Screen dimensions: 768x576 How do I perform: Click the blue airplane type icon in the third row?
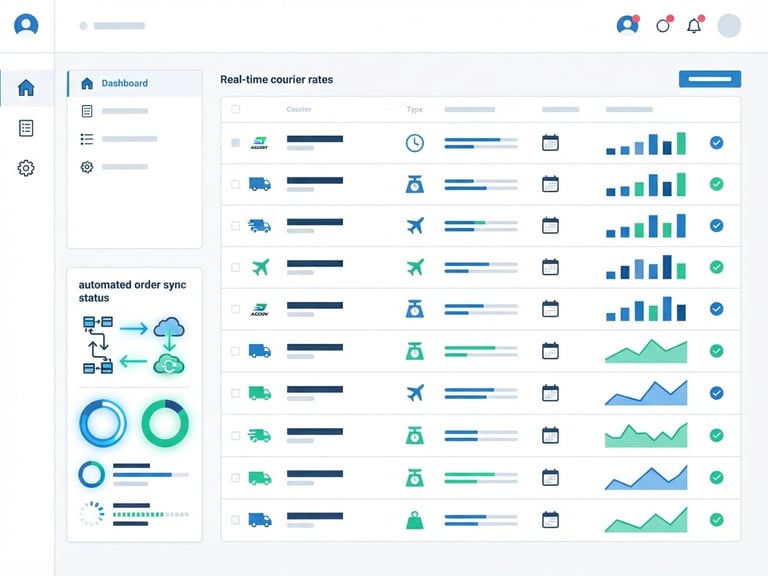(x=415, y=226)
